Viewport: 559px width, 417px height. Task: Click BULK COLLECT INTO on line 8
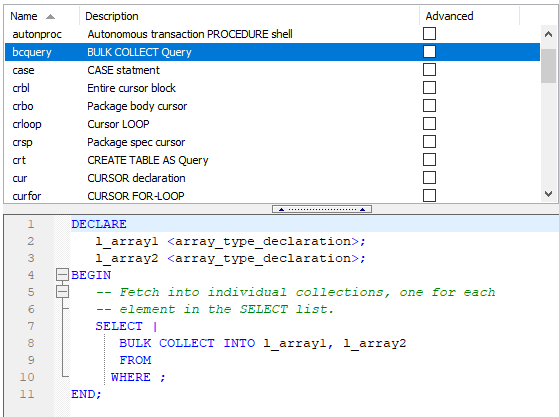click(187, 343)
